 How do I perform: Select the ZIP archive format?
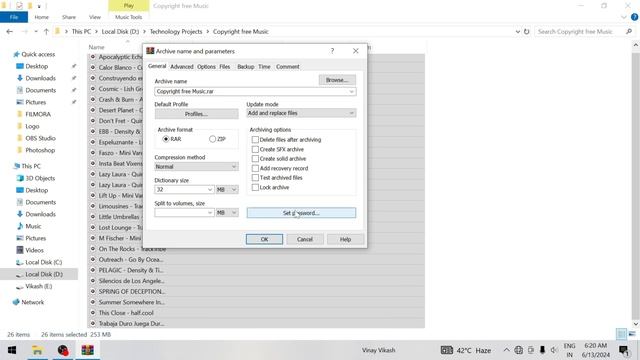tap(212, 139)
